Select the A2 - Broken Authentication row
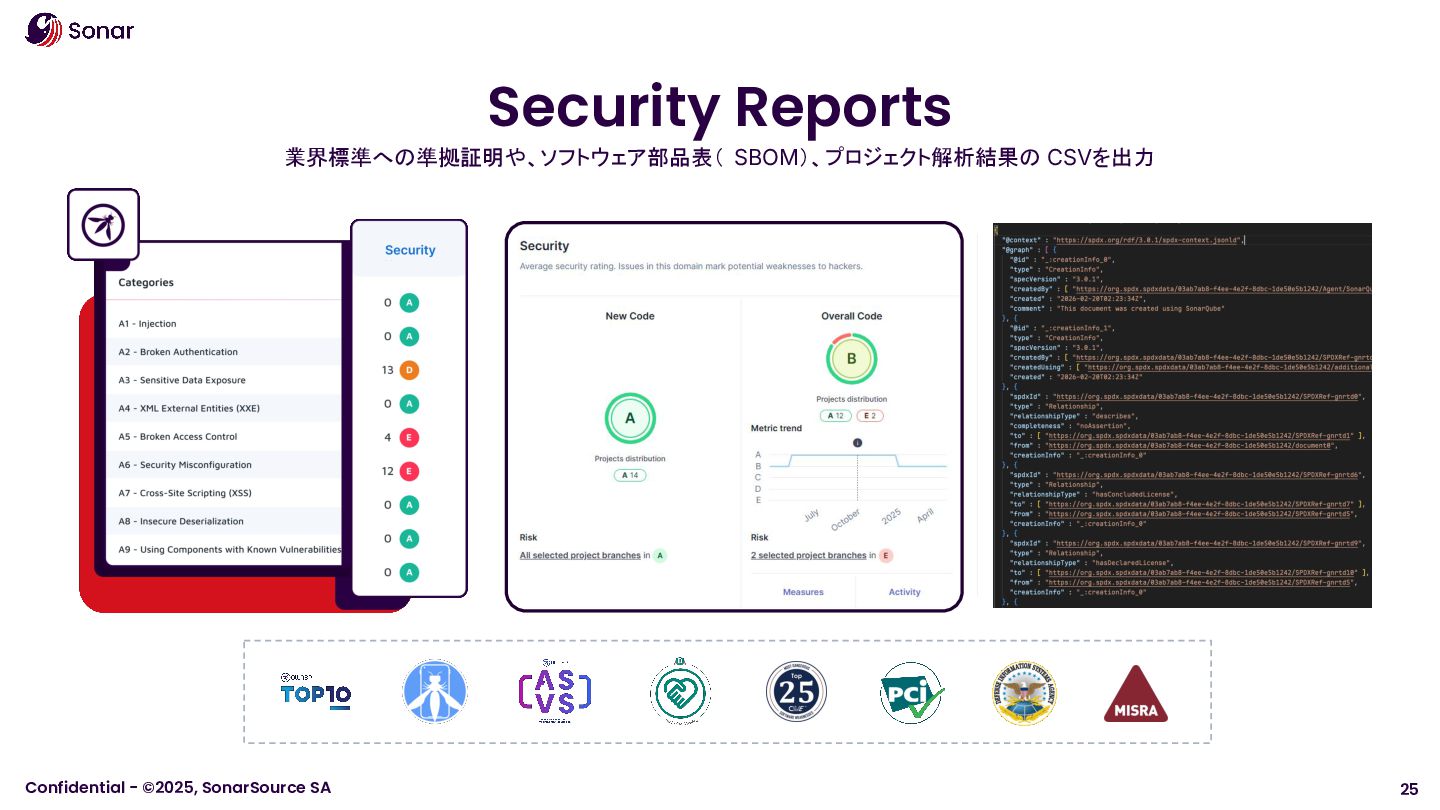 point(224,352)
